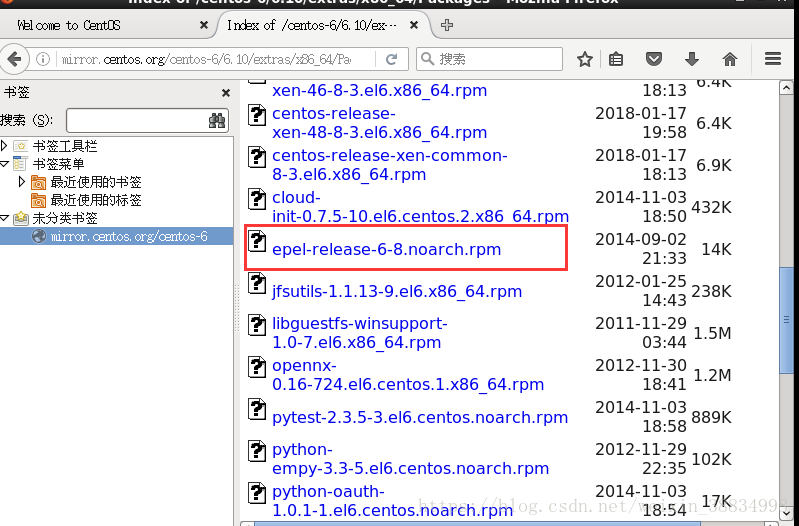Open the cloud-init-0.7.5-10 rpm link
This screenshot has height=526, width=799.
point(420,207)
